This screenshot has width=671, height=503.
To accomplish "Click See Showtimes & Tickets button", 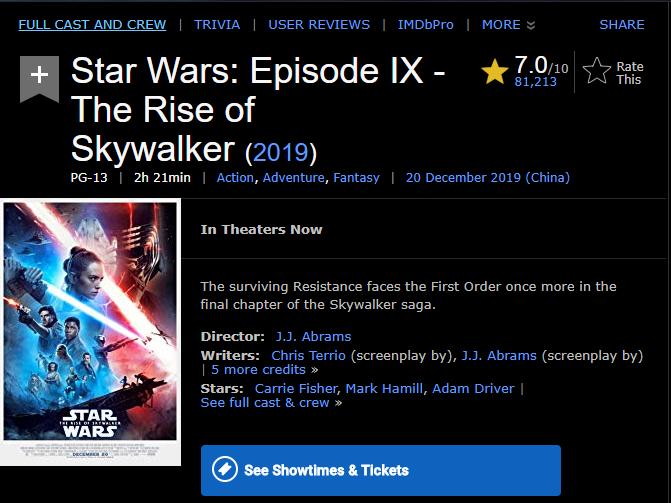I will tap(381, 470).
